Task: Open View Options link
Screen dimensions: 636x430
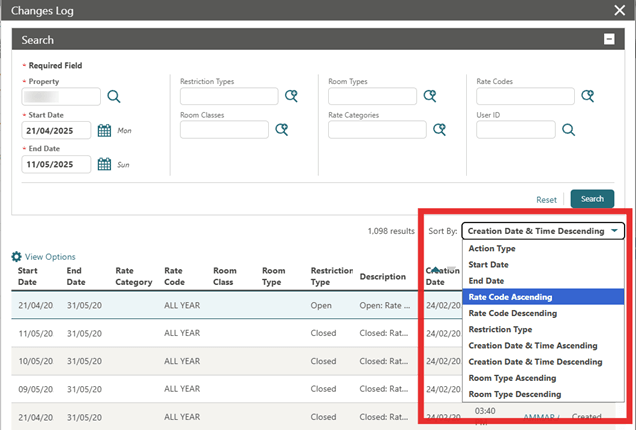Action: [50, 257]
